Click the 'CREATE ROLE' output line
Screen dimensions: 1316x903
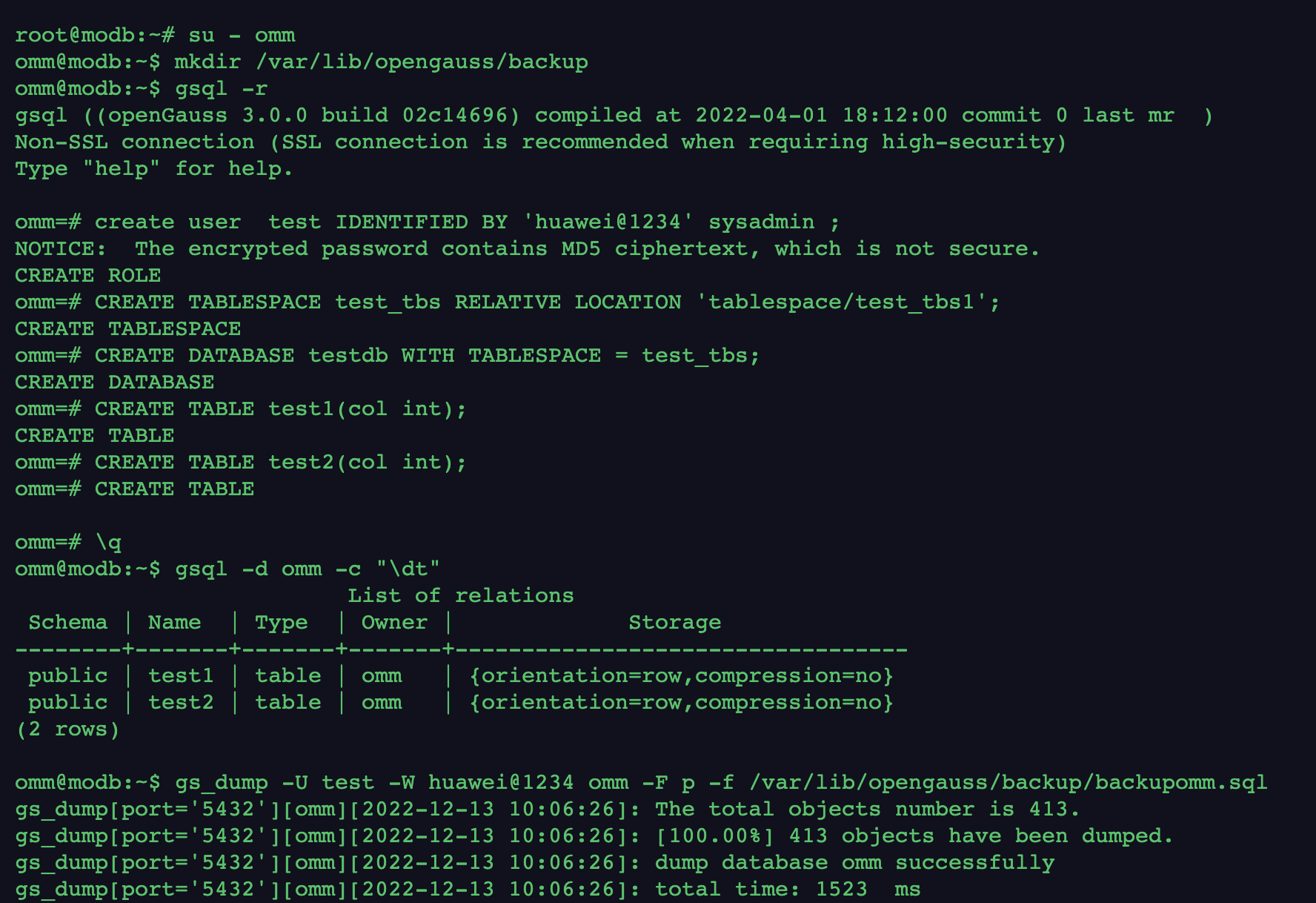(x=87, y=275)
